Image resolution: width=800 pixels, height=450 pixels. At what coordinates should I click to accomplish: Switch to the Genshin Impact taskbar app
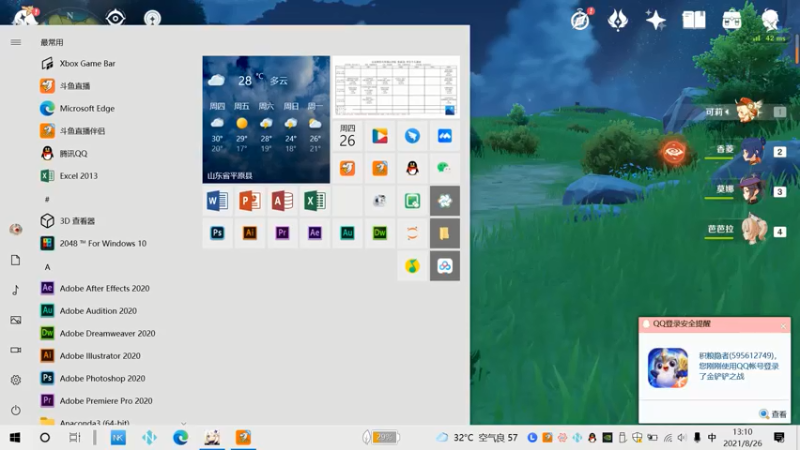(x=212, y=438)
